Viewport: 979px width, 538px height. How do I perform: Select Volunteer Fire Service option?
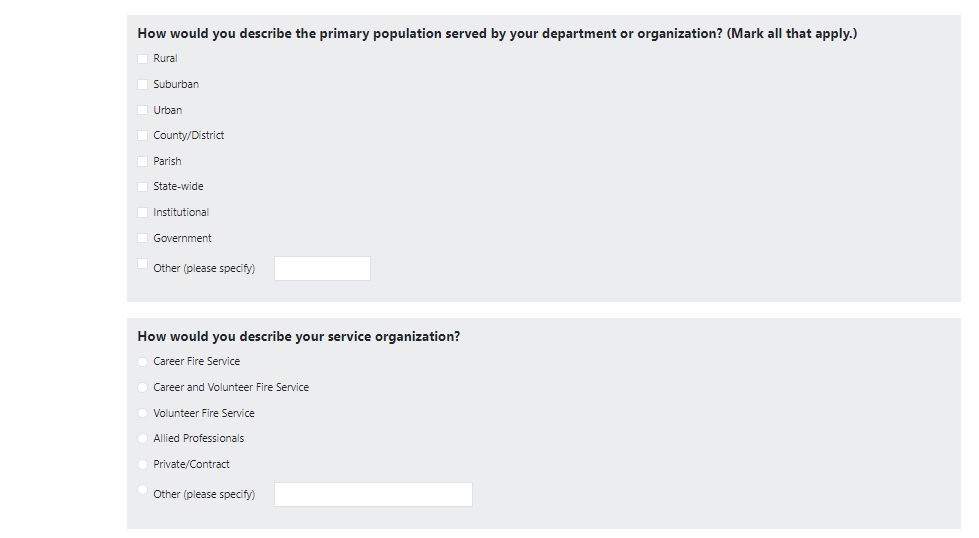point(142,413)
